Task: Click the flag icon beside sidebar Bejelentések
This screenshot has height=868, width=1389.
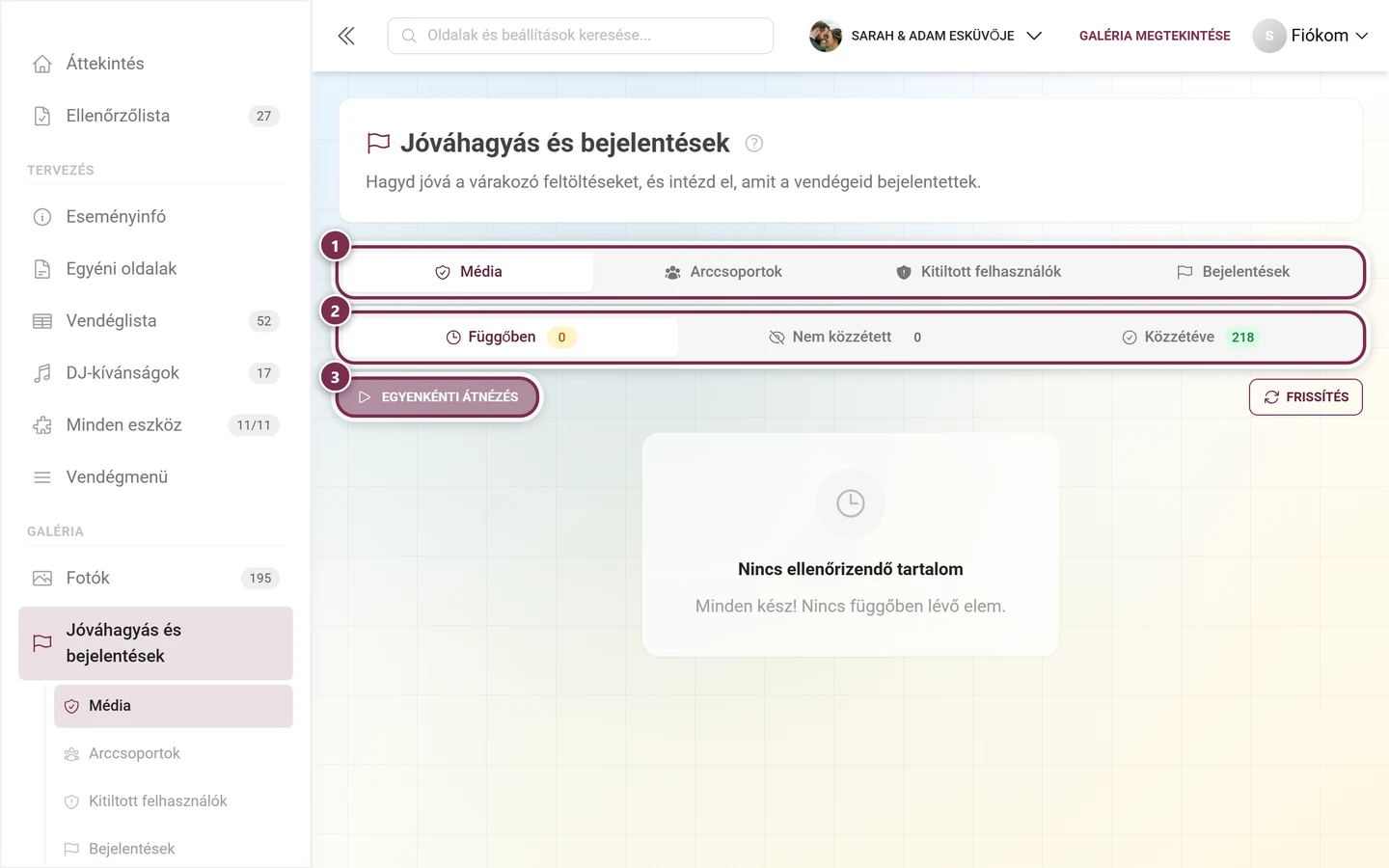Action: point(71,850)
